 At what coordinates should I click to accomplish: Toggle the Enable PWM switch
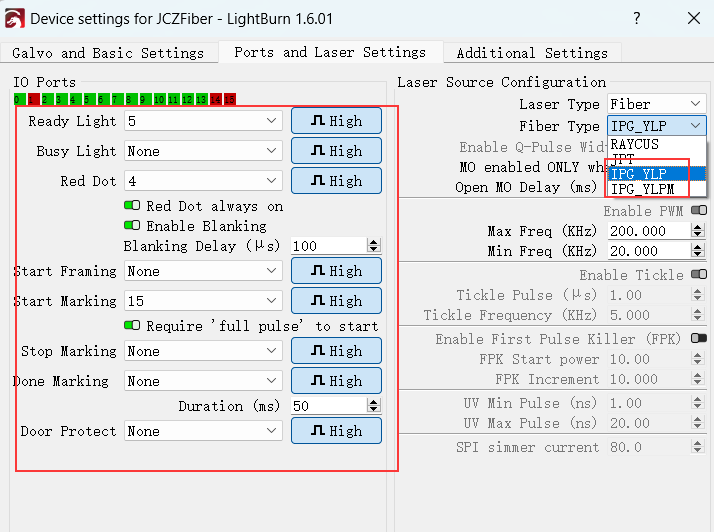pyautogui.click(x=699, y=210)
